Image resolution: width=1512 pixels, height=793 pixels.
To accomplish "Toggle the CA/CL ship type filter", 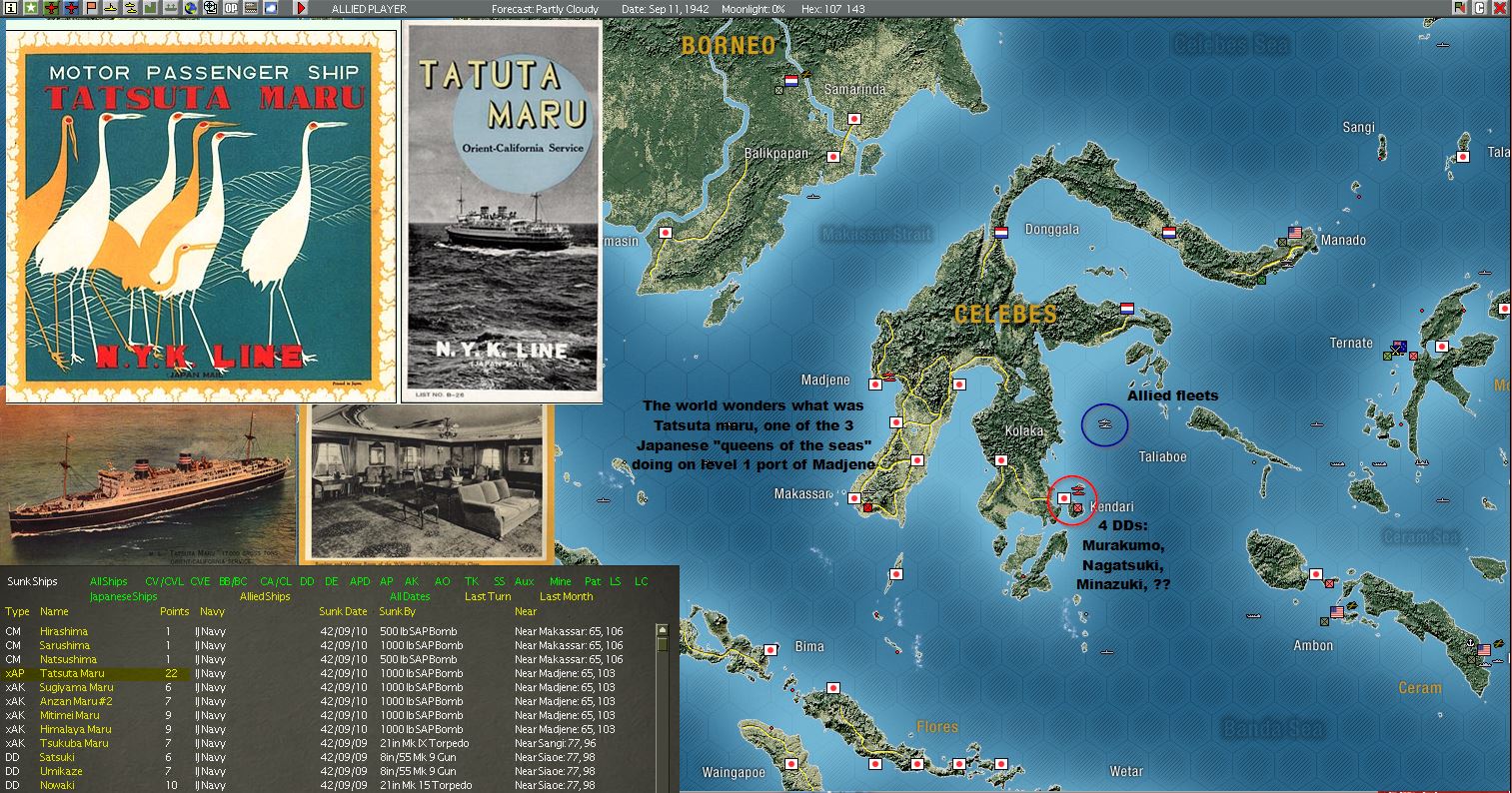I will 276,581.
